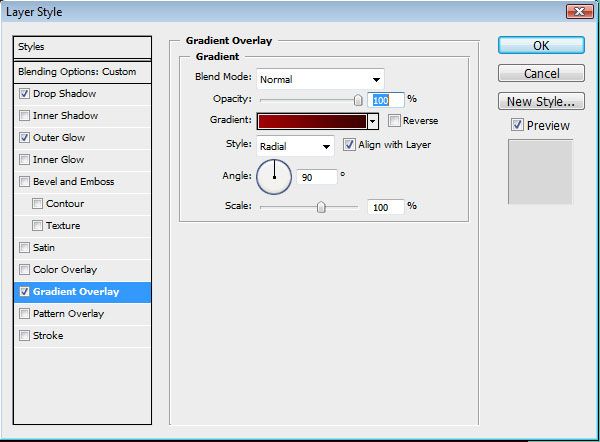Enable the Satin checkbox
This screenshot has width=600, height=442.
24,248
